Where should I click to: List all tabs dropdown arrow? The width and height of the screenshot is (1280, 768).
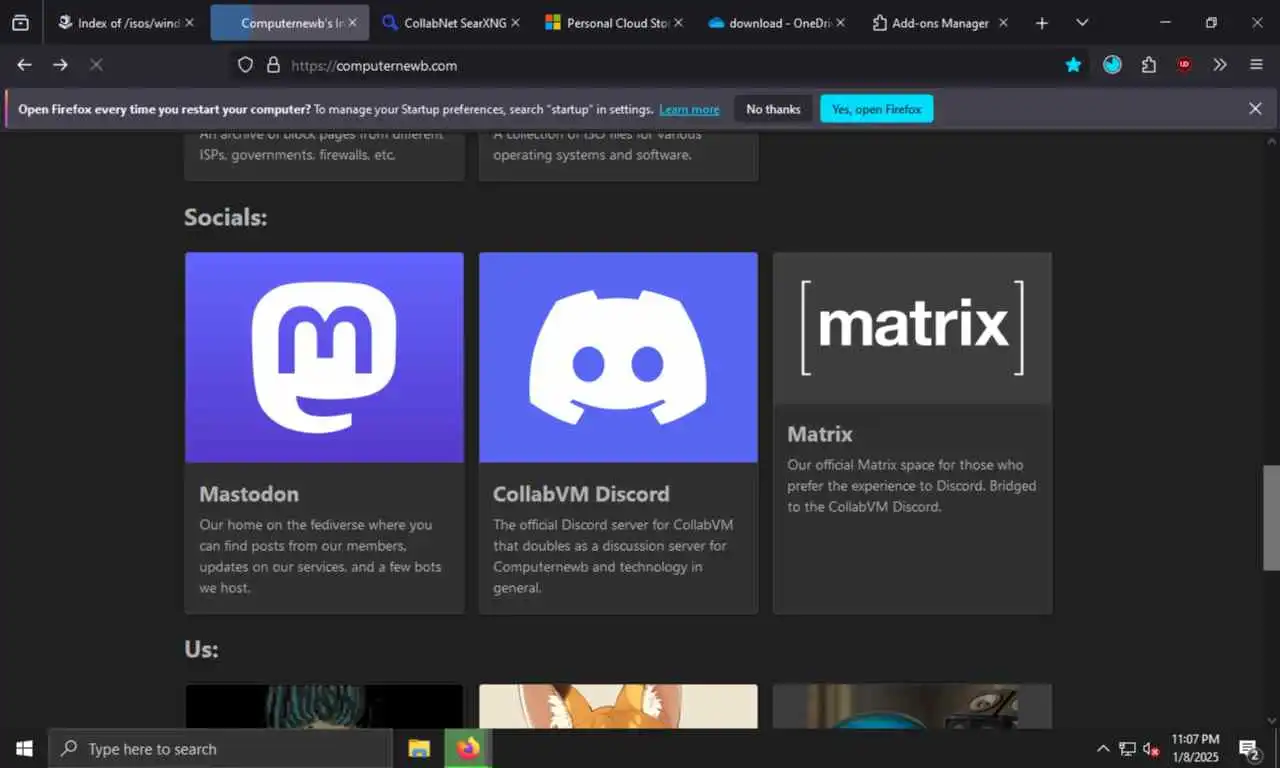pyautogui.click(x=1082, y=22)
